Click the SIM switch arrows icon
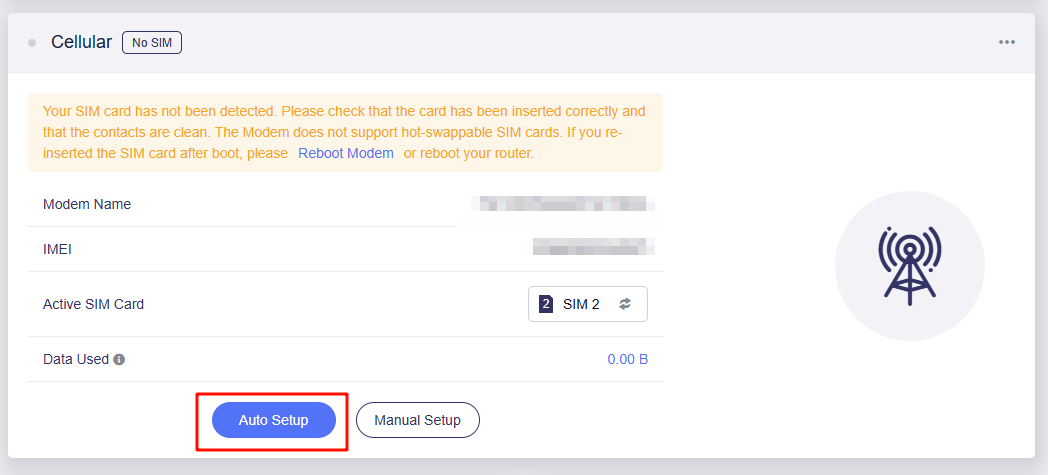 coord(626,304)
